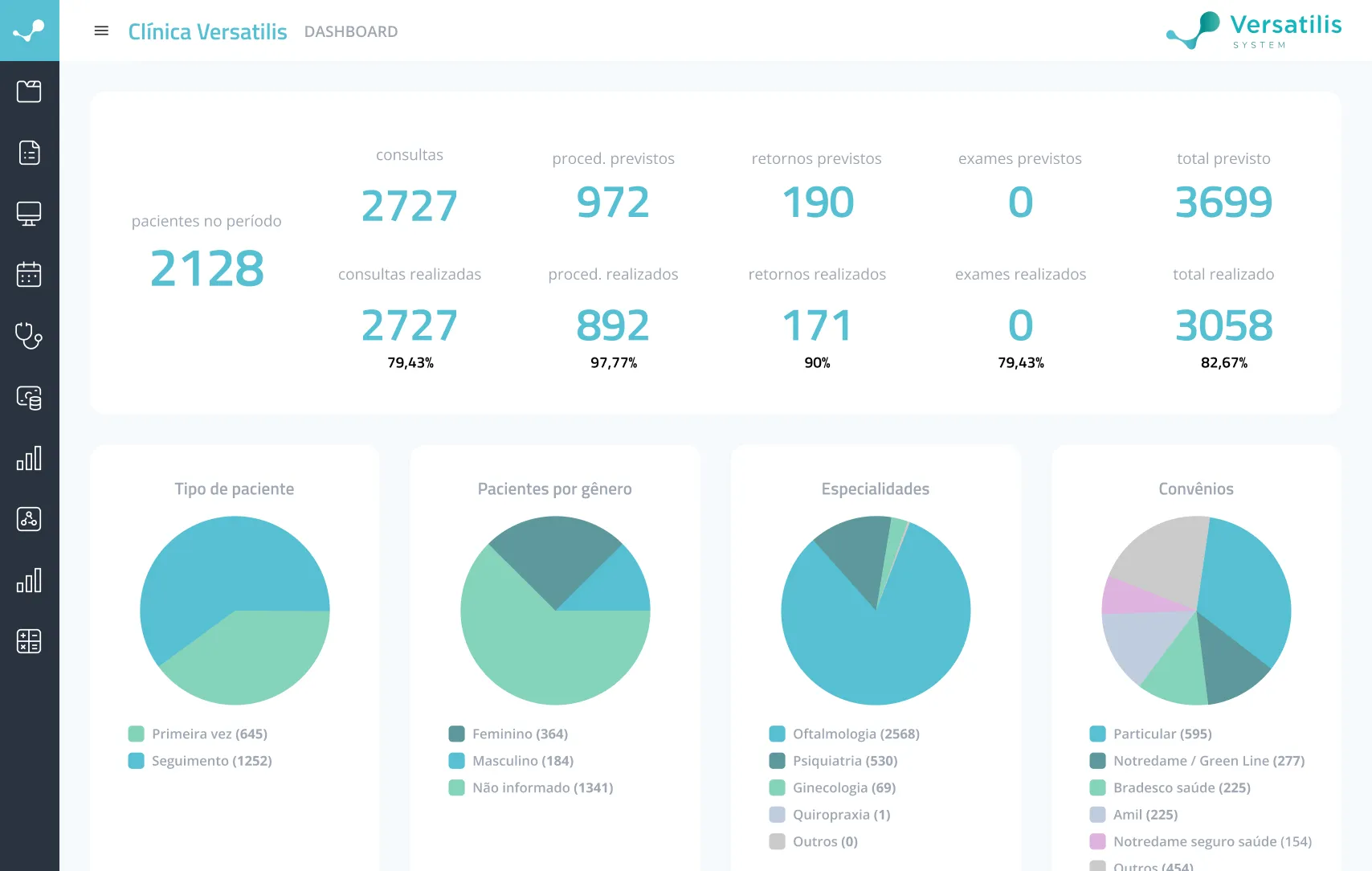
Task: Click total previsto value 3699
Action: [x=1223, y=202]
